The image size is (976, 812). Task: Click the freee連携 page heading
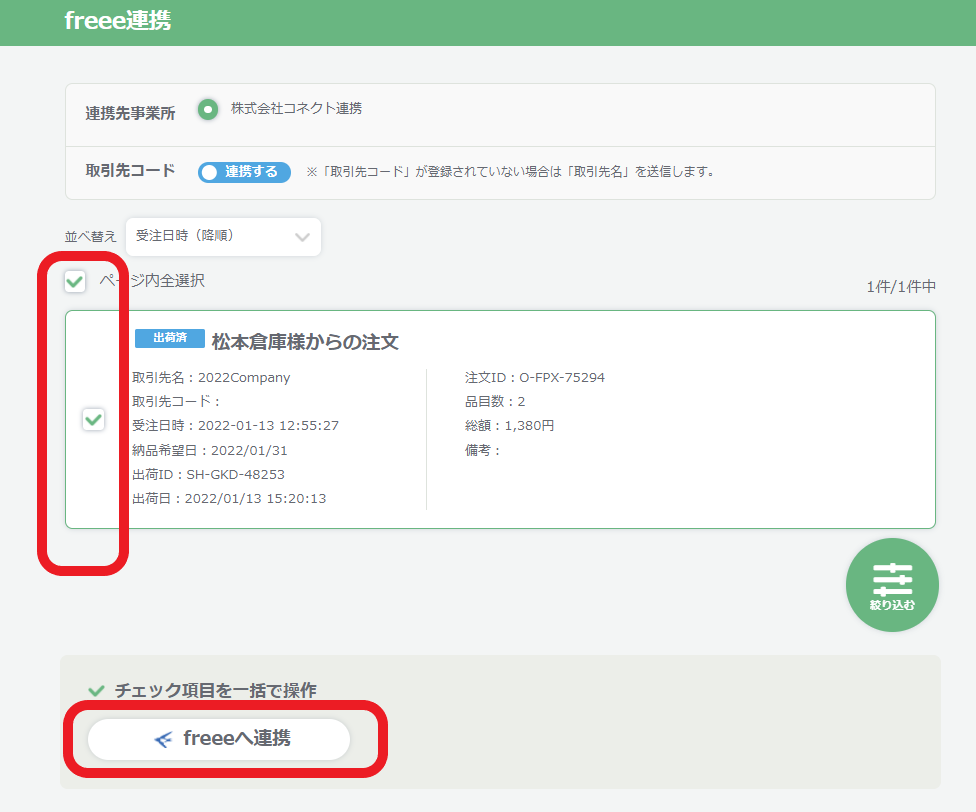click(118, 21)
